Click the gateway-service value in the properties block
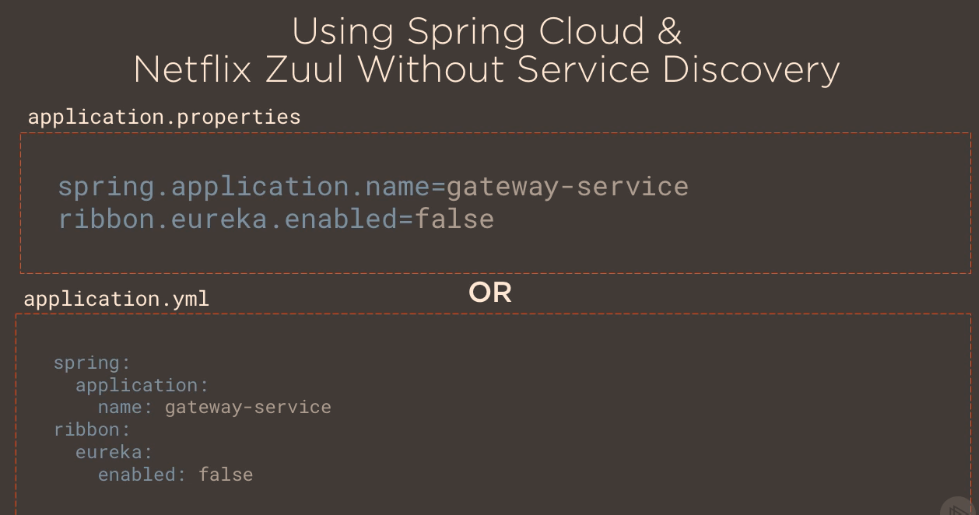979x515 pixels. pos(567,187)
